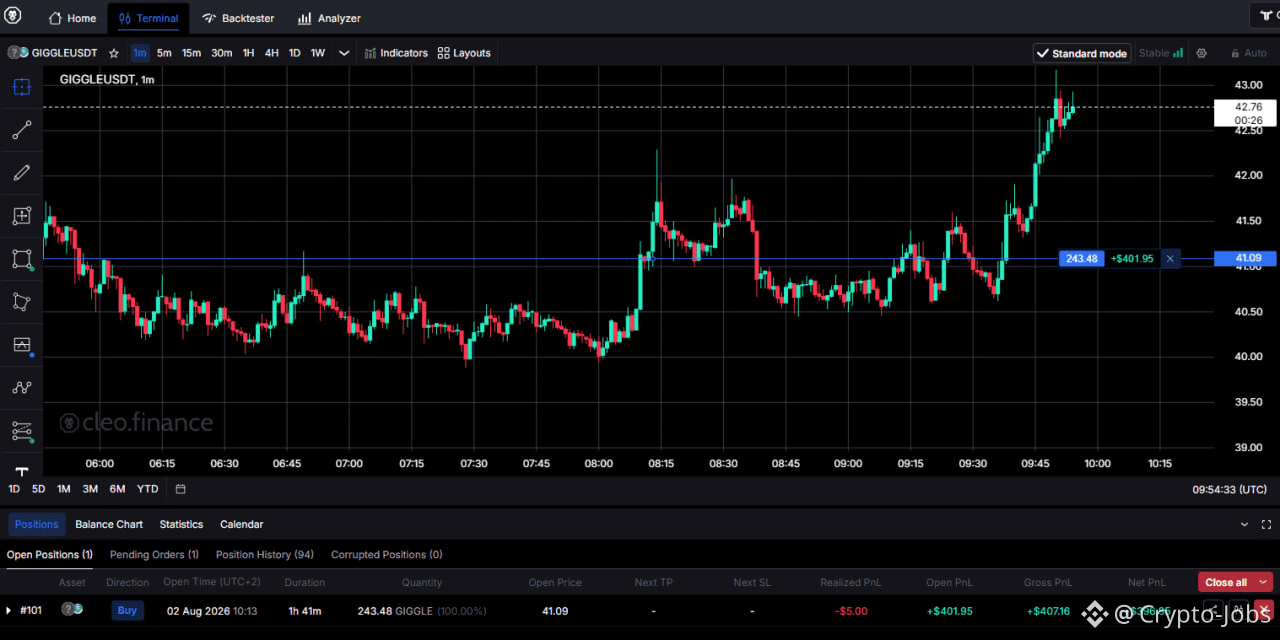Click the 09:54:33 (UTC) clock
Screen dimensions: 1280x640
(1229, 489)
